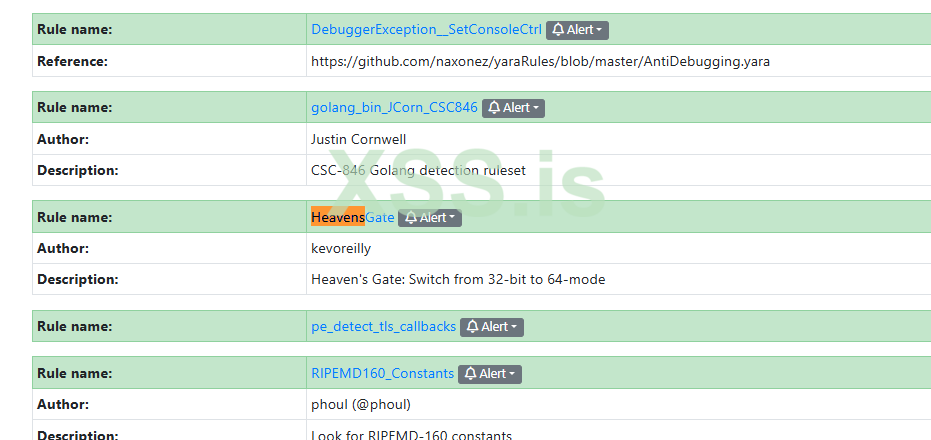The width and height of the screenshot is (931, 440).
Task: Select the author text phoul (@phoul)
Action: click(361, 405)
